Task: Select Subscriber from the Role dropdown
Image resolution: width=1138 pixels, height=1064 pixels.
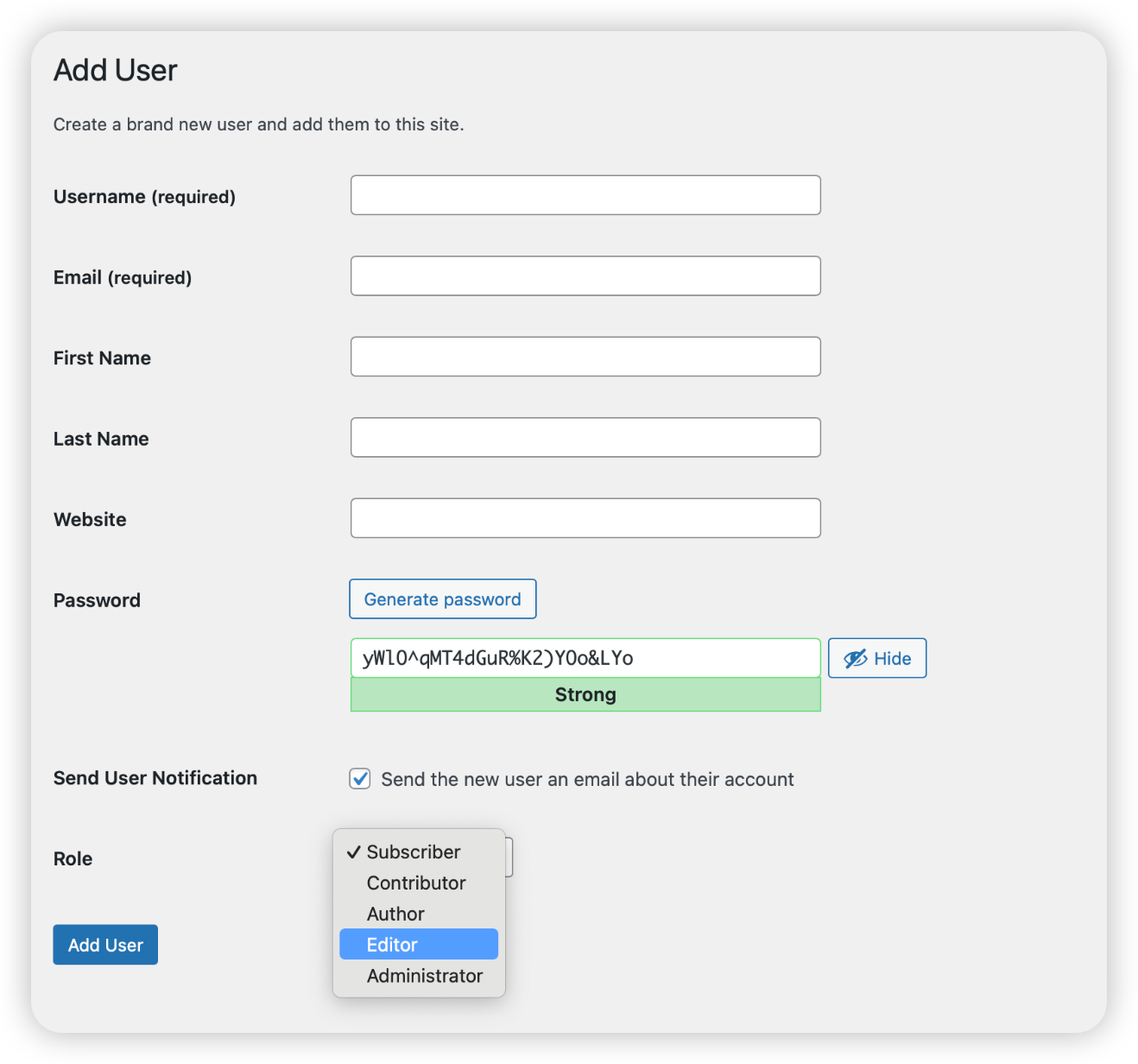Action: [x=413, y=852]
